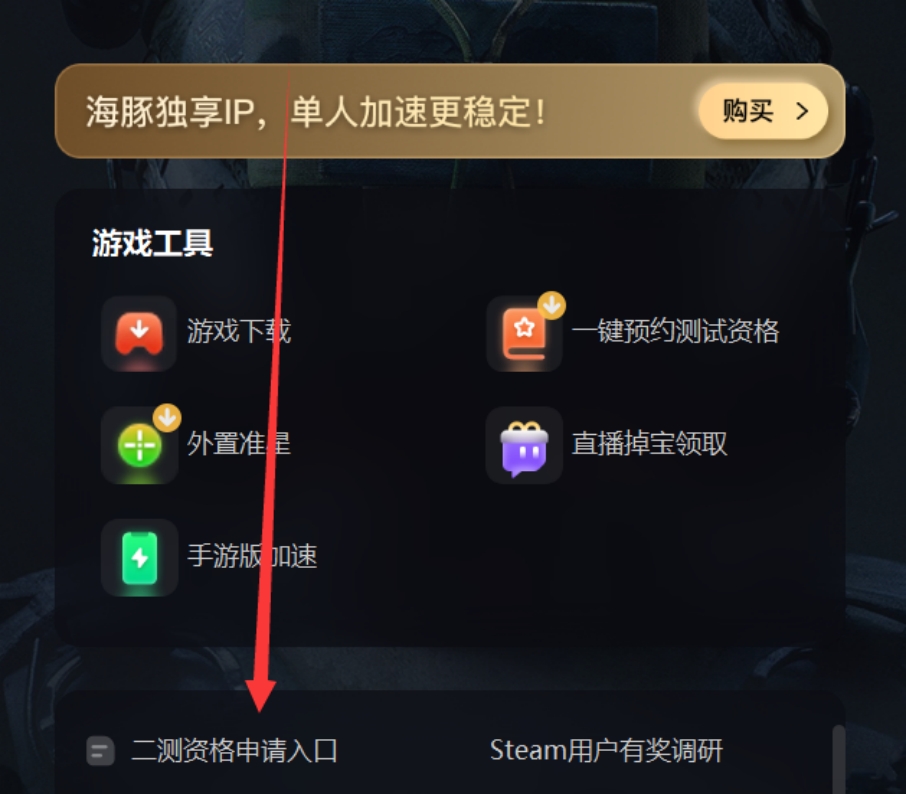906x794 pixels.
Task: Click the 游戏工具 section heading
Action: 153,243
